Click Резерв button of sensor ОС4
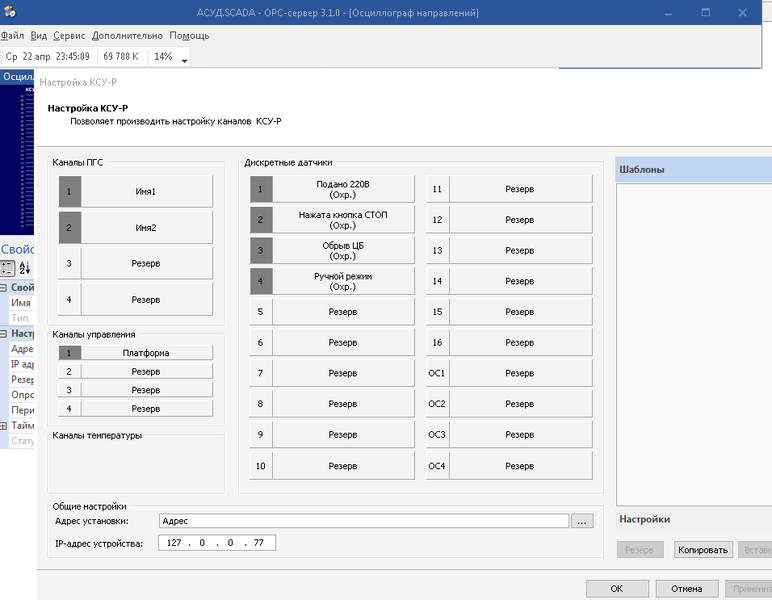 (521, 466)
